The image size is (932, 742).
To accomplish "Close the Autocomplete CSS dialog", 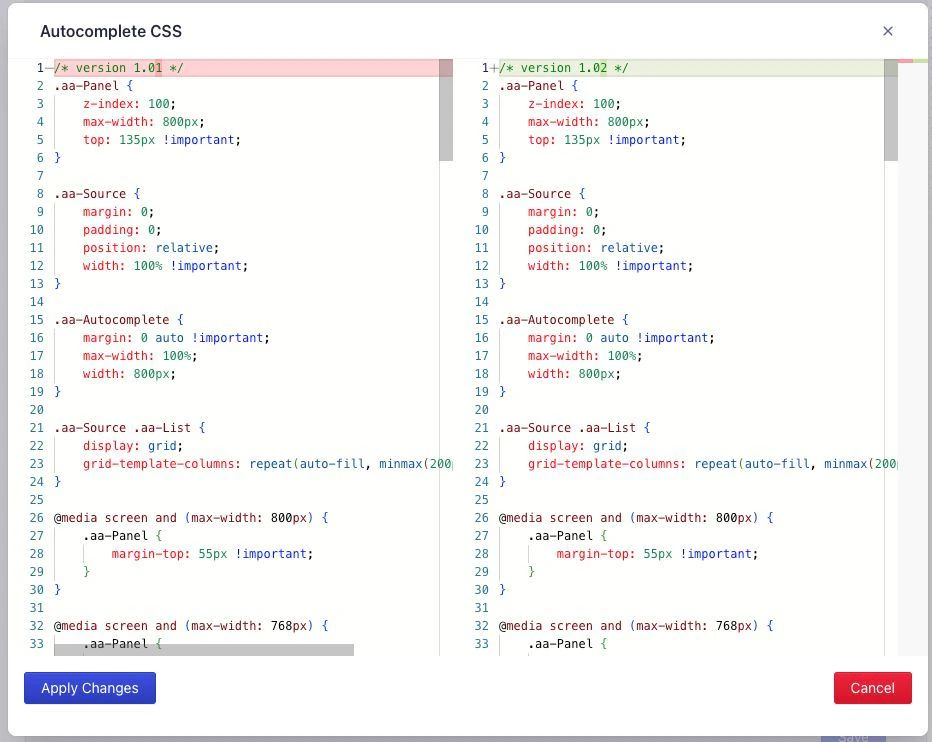I will coord(888,31).
